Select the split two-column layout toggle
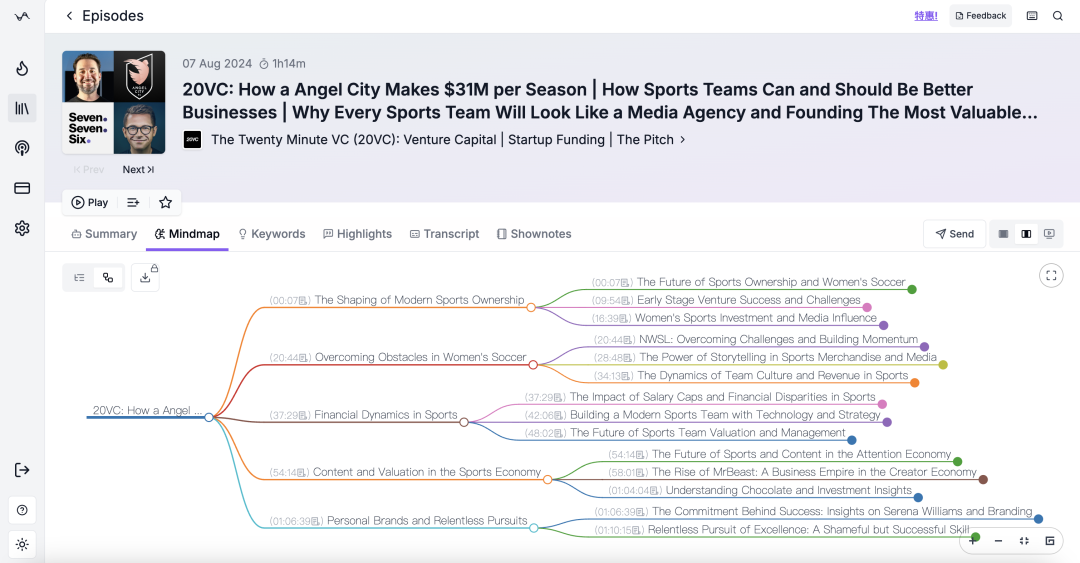This screenshot has width=1080, height=563. point(1026,234)
